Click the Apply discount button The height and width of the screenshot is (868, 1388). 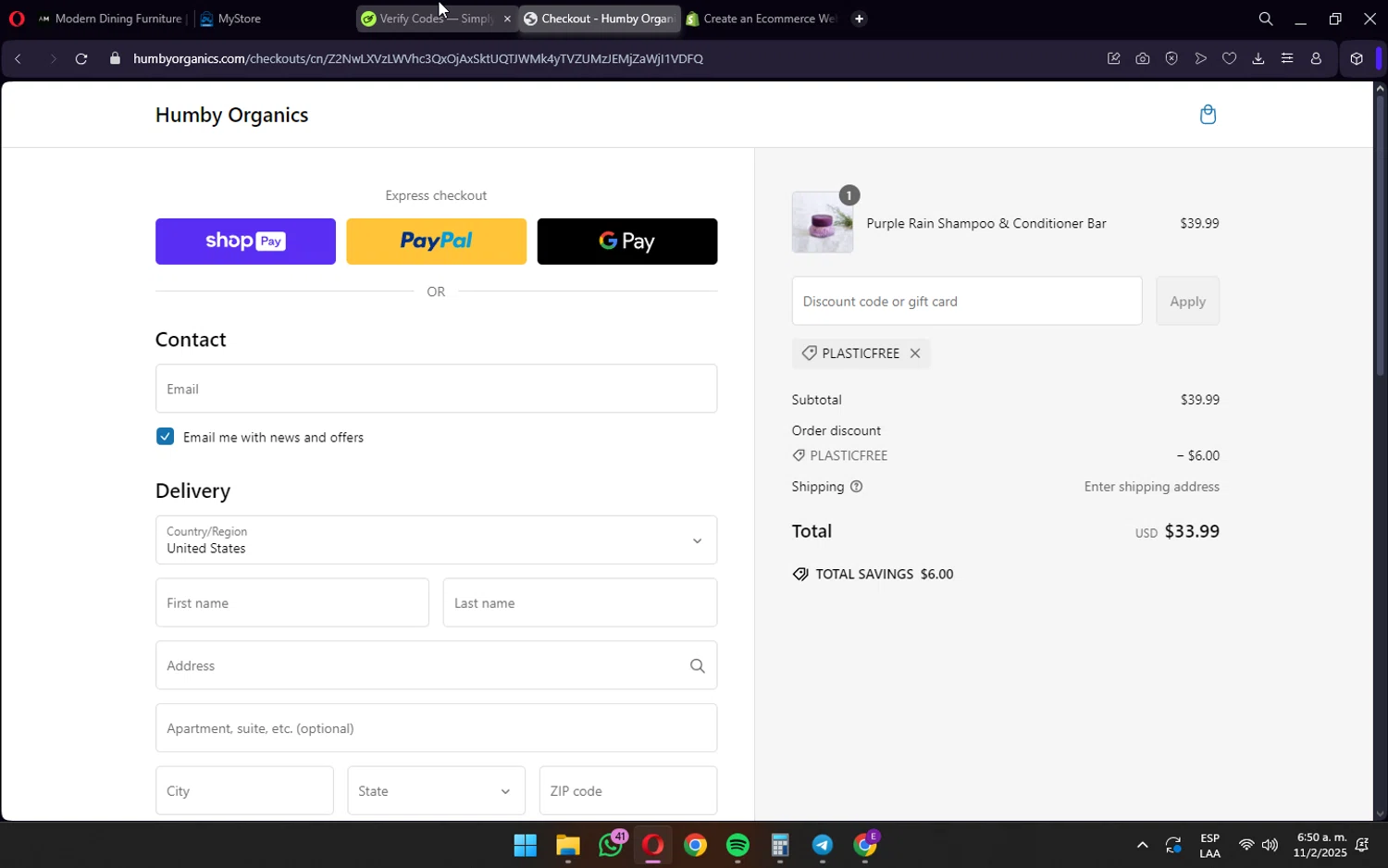click(1187, 301)
